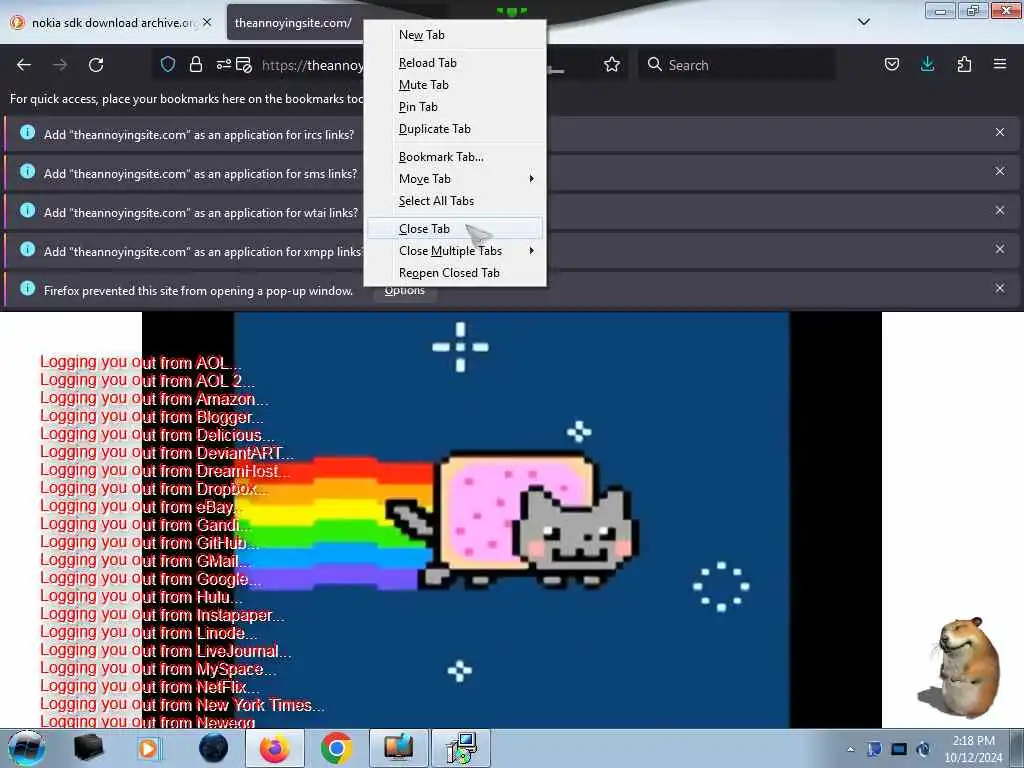This screenshot has width=1024, height=768.
Task: Dismiss the ircs links notification
Action: point(999,133)
